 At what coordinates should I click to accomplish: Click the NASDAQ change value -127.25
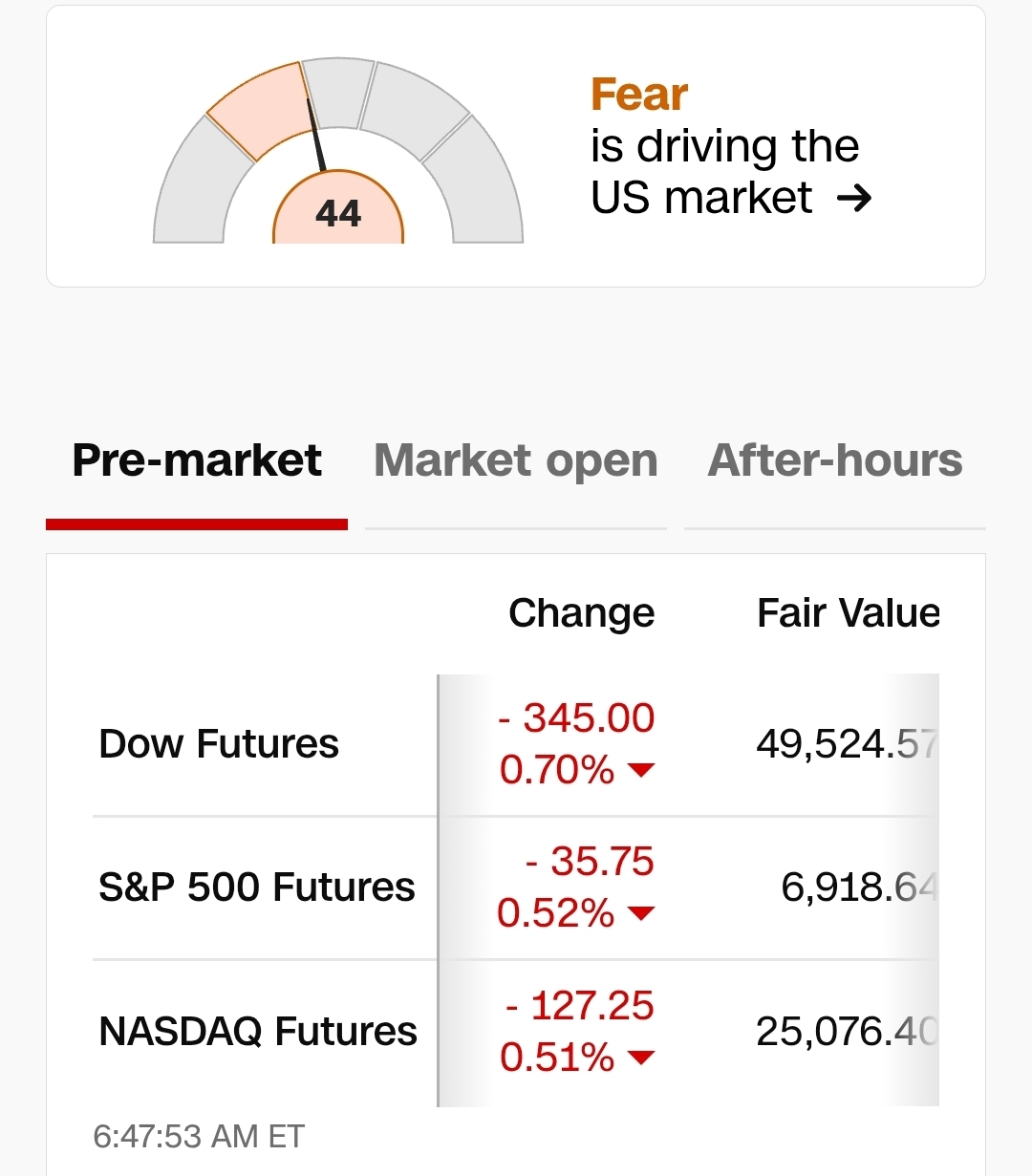[x=580, y=1006]
